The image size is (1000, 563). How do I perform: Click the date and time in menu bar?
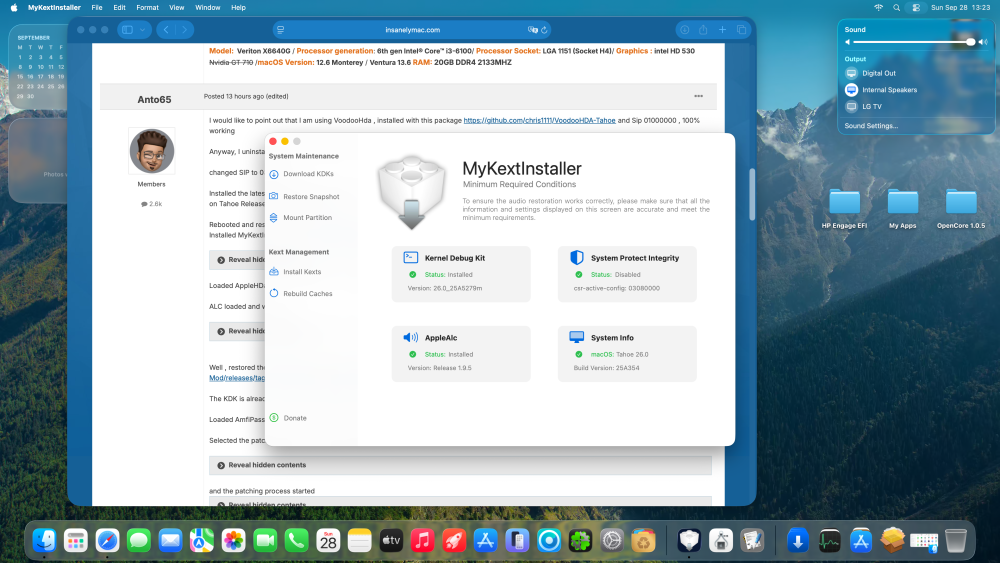960,8
